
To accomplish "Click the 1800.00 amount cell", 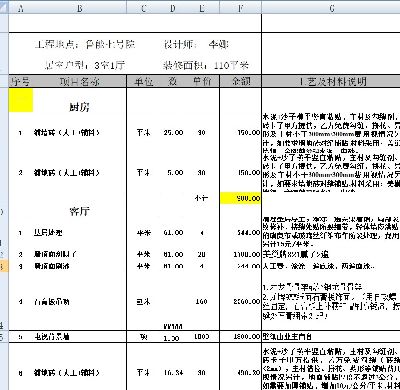I will pyautogui.click(x=240, y=337).
